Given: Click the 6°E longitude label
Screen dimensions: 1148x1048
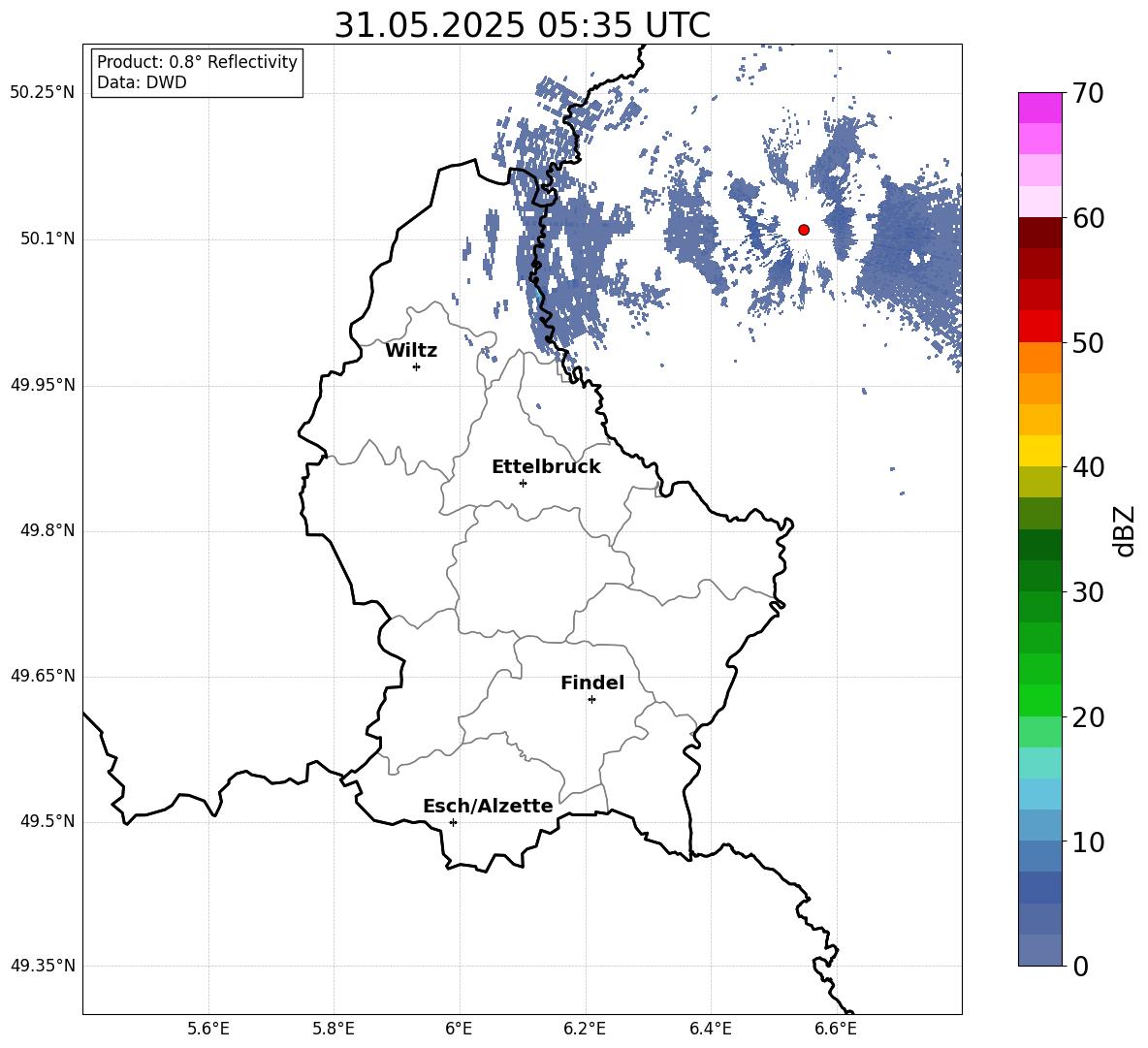Looking at the screenshot, I should coord(459,1029).
